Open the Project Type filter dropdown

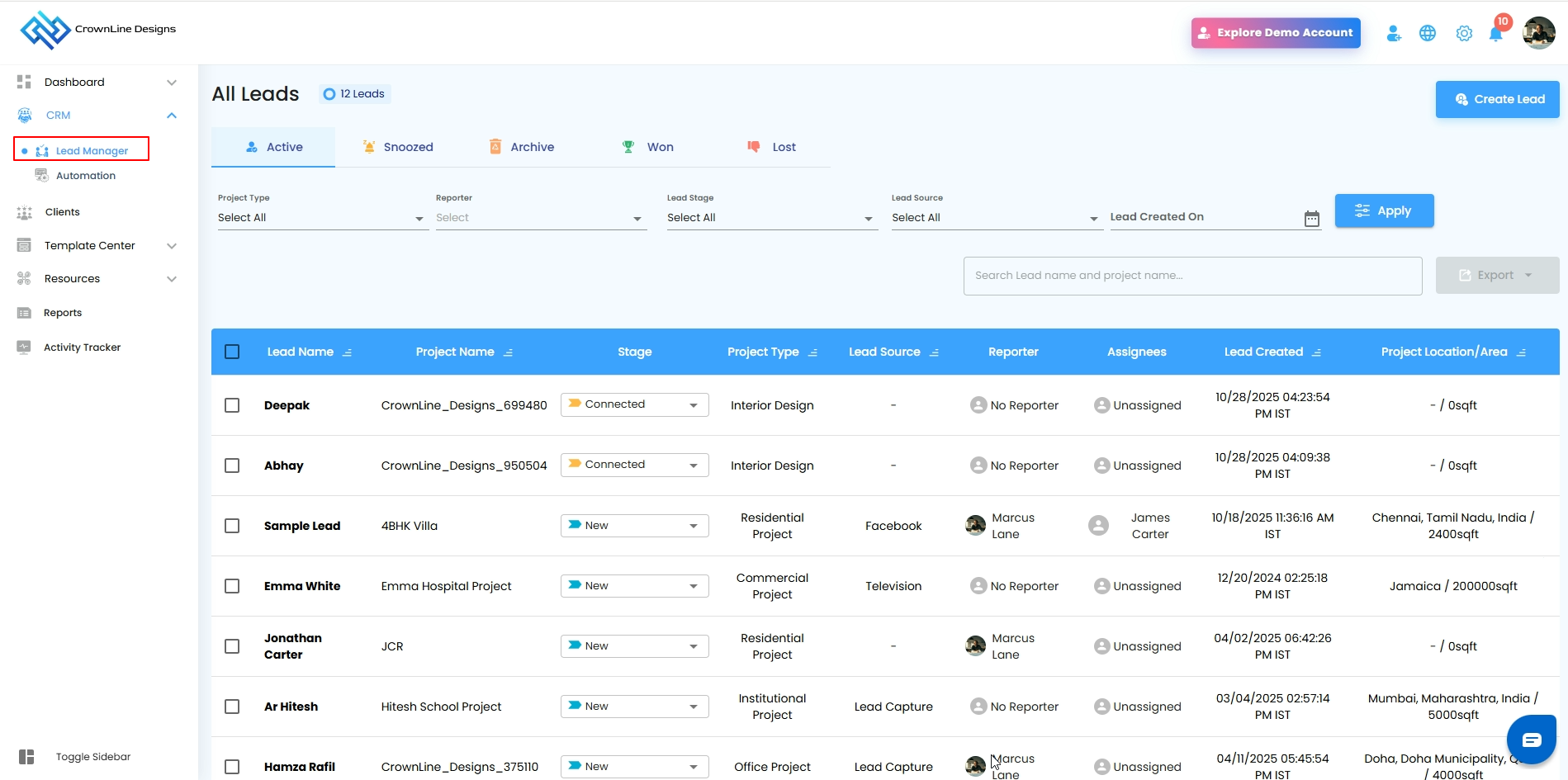click(322, 218)
